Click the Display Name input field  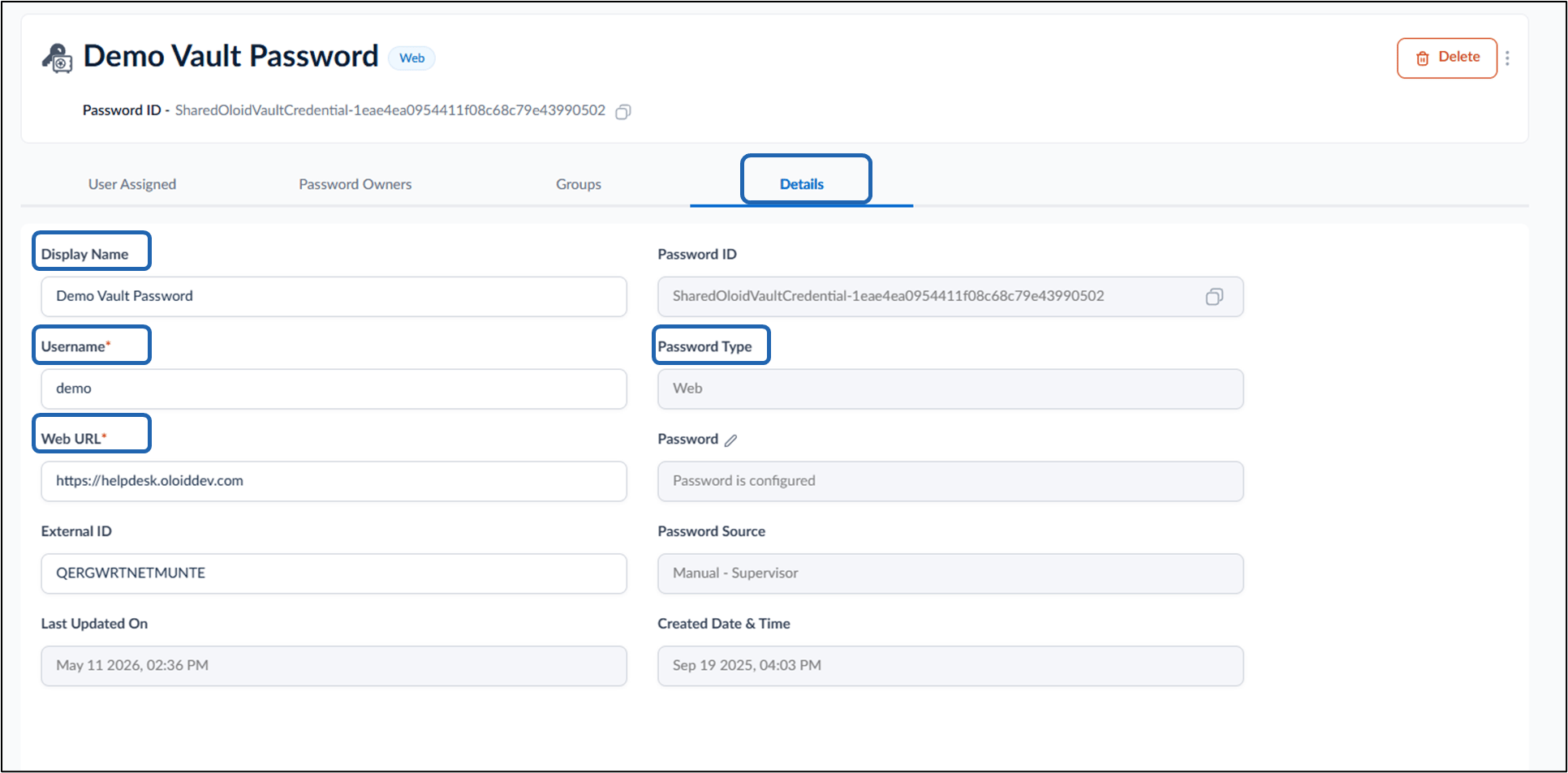point(334,297)
